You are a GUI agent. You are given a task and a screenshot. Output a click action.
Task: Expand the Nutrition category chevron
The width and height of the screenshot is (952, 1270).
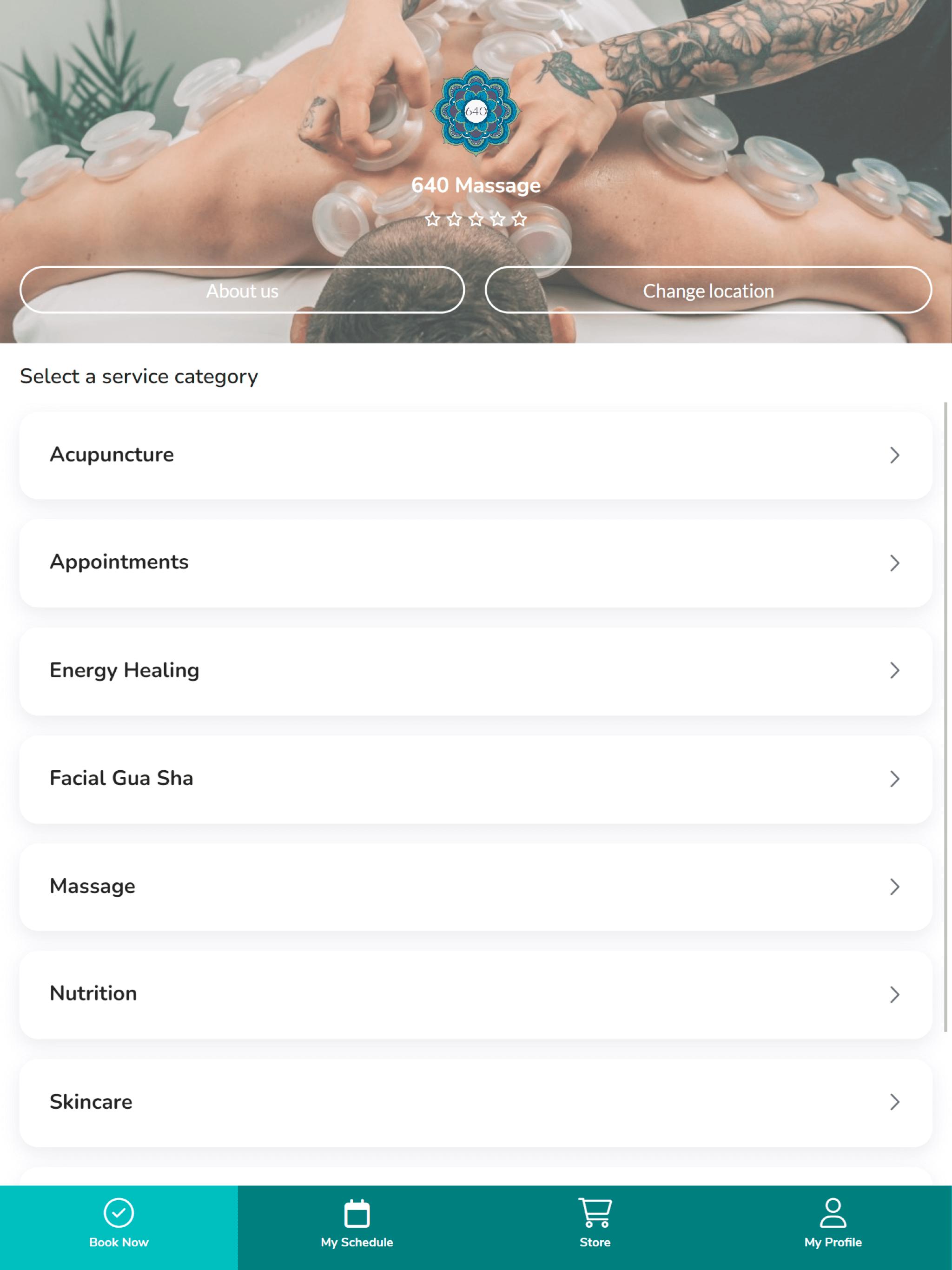click(x=894, y=994)
